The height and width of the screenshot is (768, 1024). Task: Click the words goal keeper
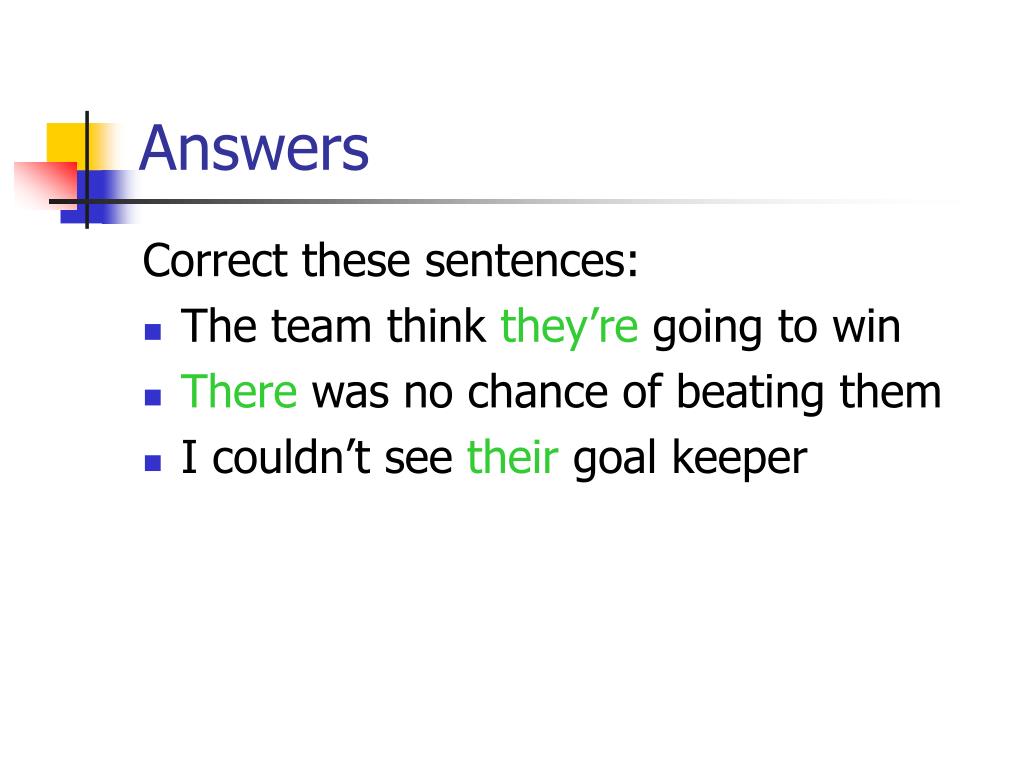click(x=690, y=458)
